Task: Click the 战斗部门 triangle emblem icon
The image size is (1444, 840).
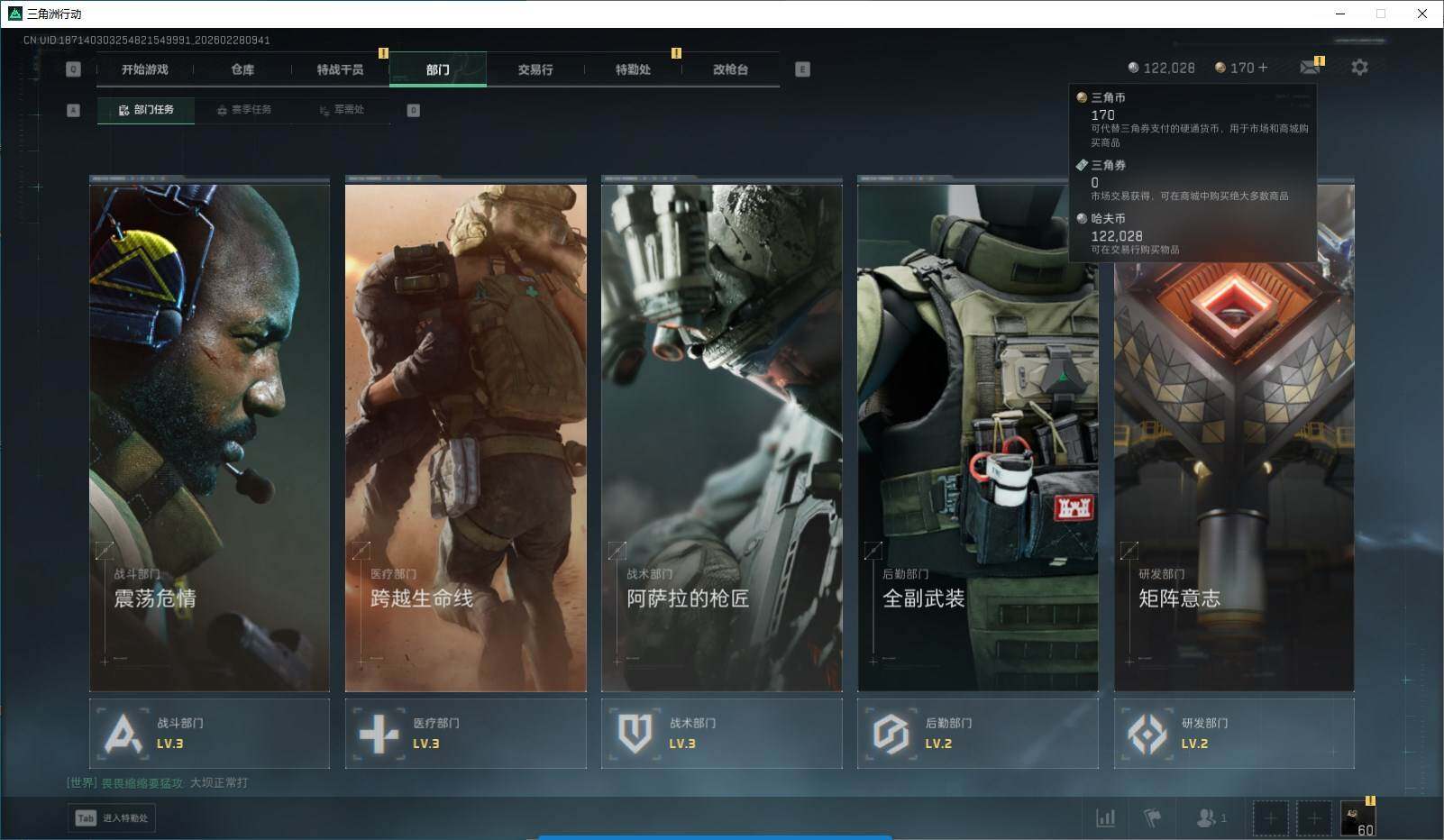Action: pos(123,734)
